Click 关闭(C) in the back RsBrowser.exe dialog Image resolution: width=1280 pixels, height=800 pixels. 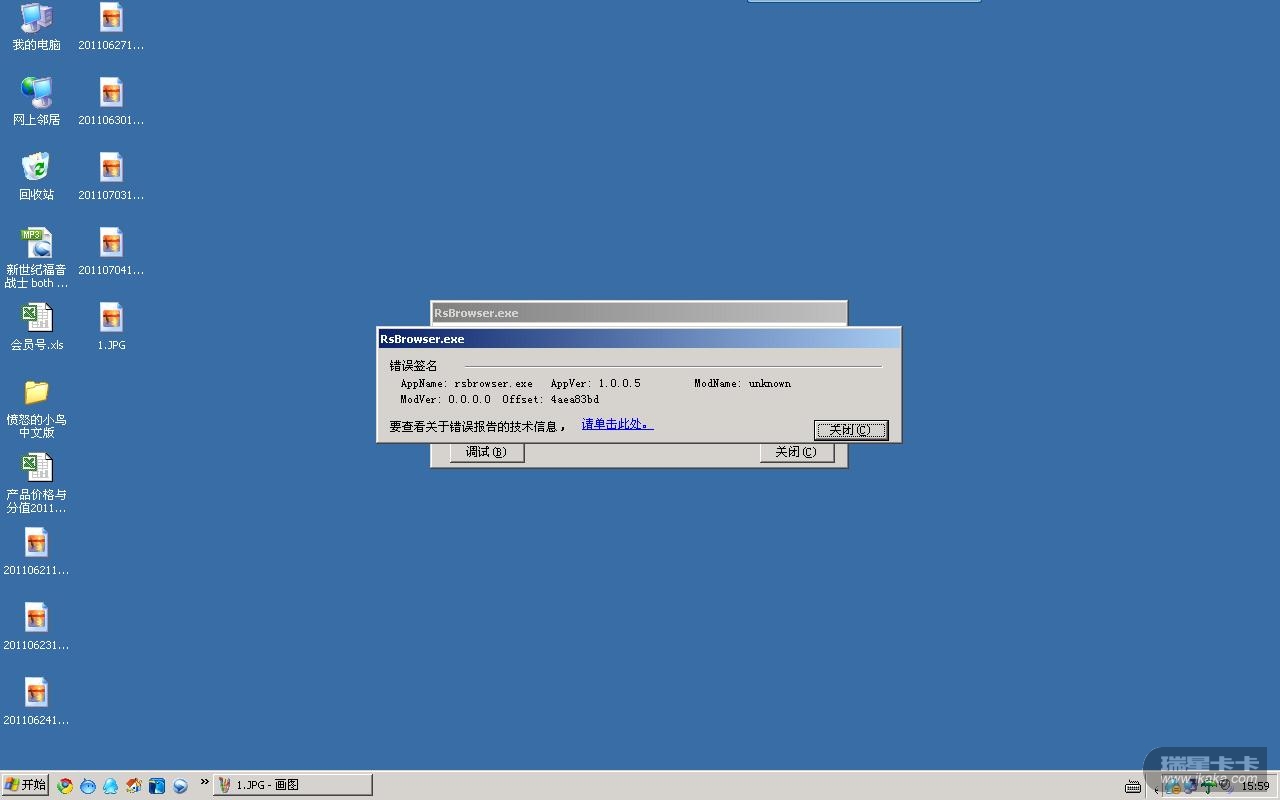[x=797, y=452]
